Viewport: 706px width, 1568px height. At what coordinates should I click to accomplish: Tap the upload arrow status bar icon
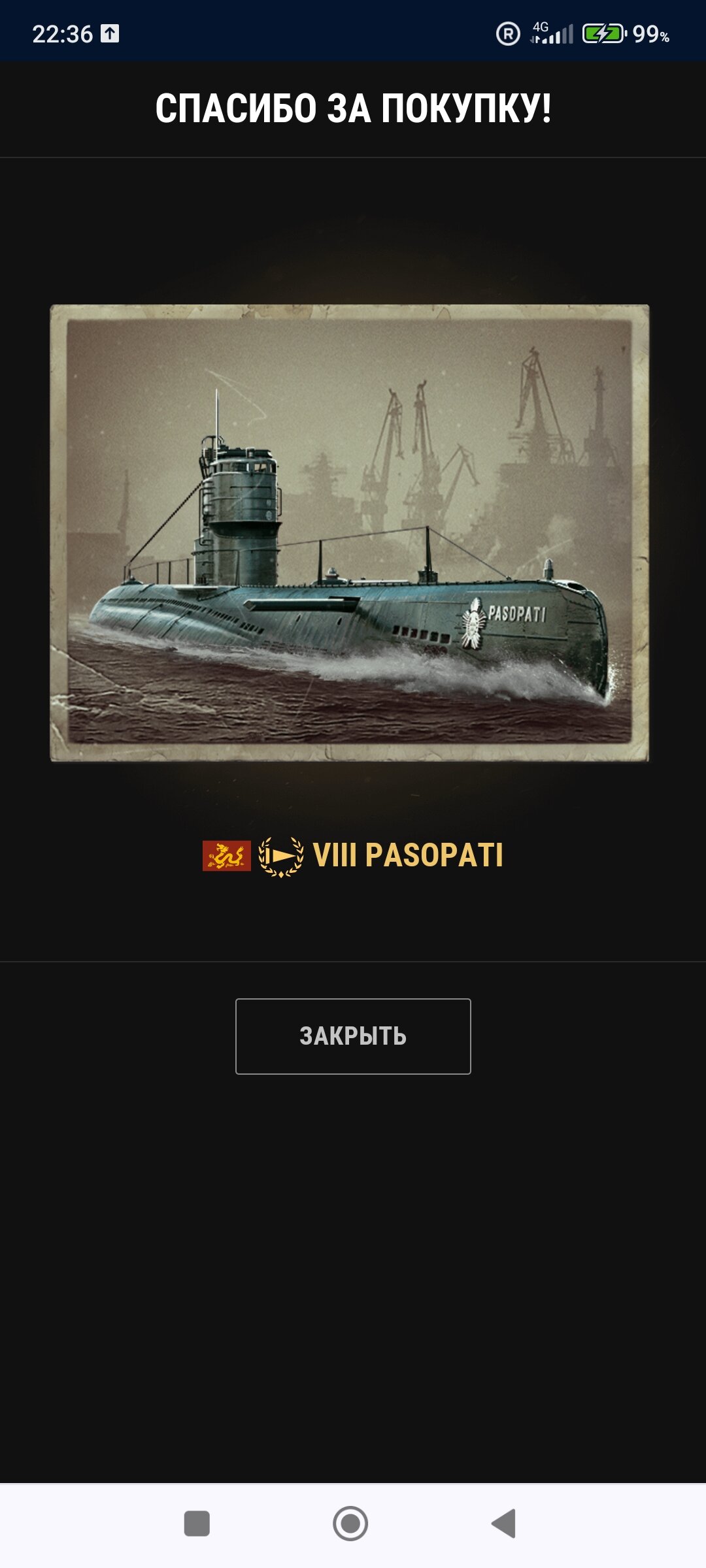pyautogui.click(x=110, y=33)
